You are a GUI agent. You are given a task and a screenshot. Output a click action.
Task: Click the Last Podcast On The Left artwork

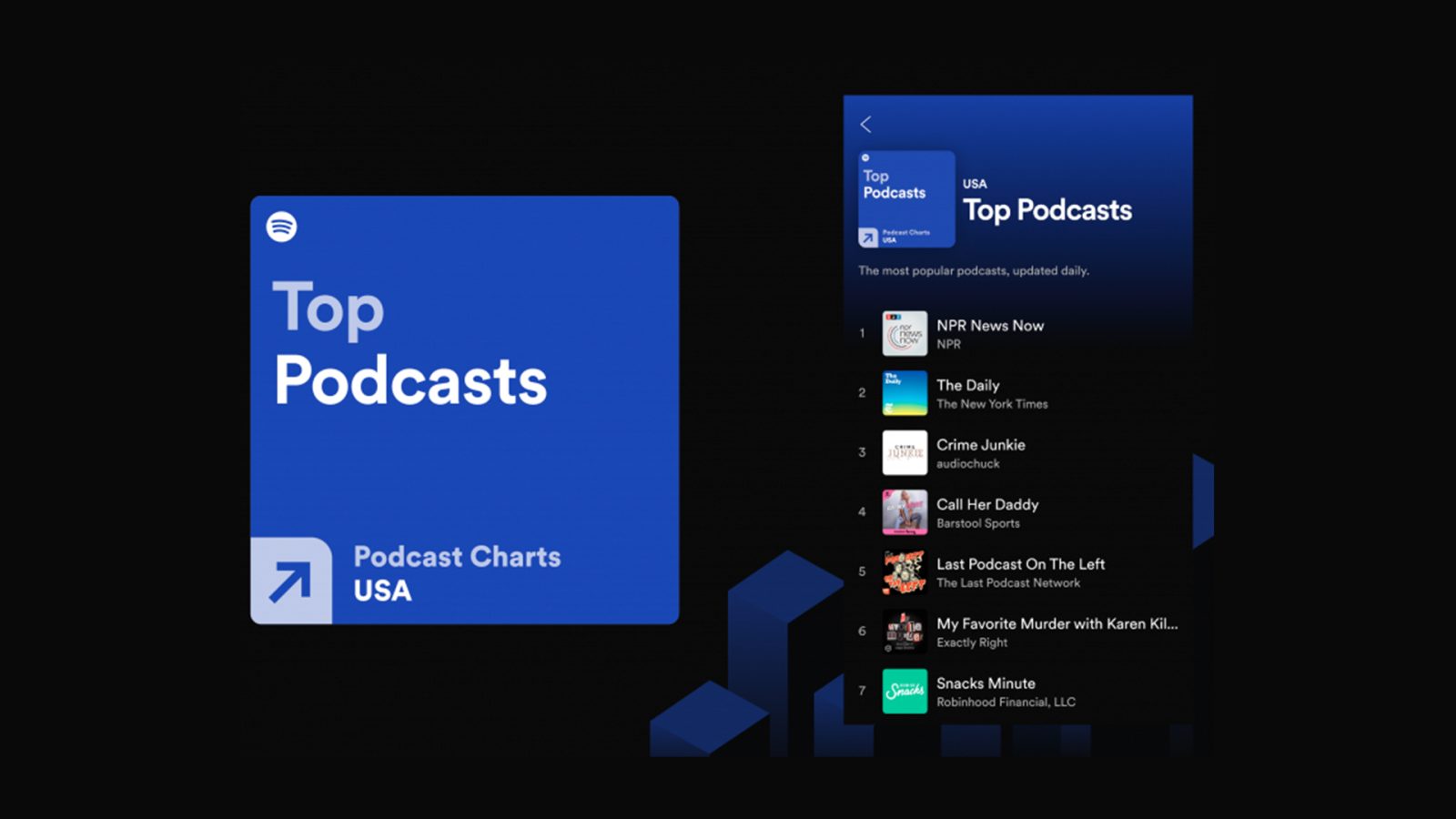(904, 571)
